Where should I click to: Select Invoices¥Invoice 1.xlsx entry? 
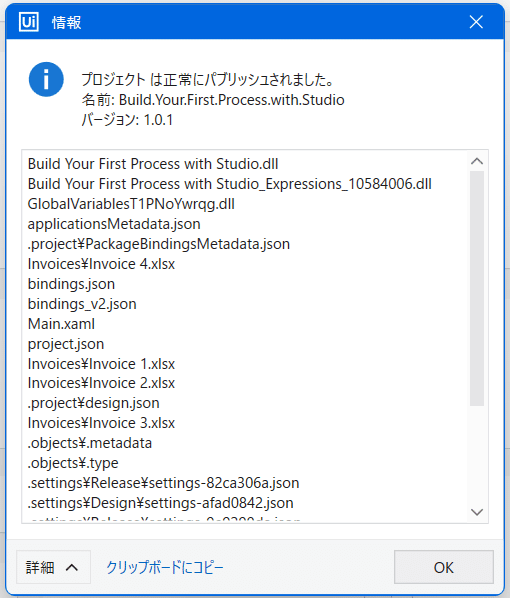pos(101,364)
